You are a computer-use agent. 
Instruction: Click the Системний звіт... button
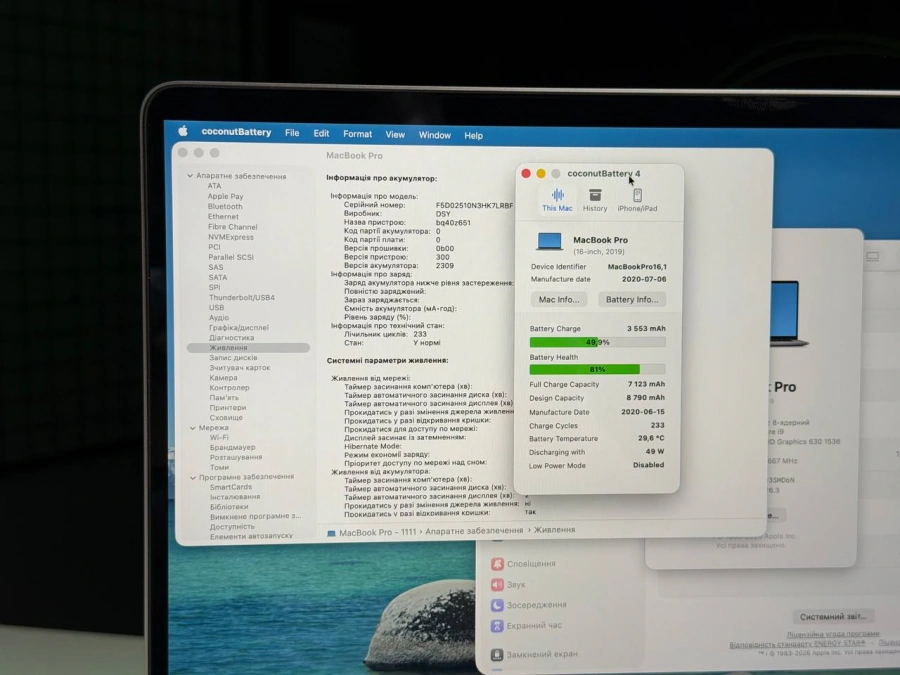pyautogui.click(x=833, y=617)
